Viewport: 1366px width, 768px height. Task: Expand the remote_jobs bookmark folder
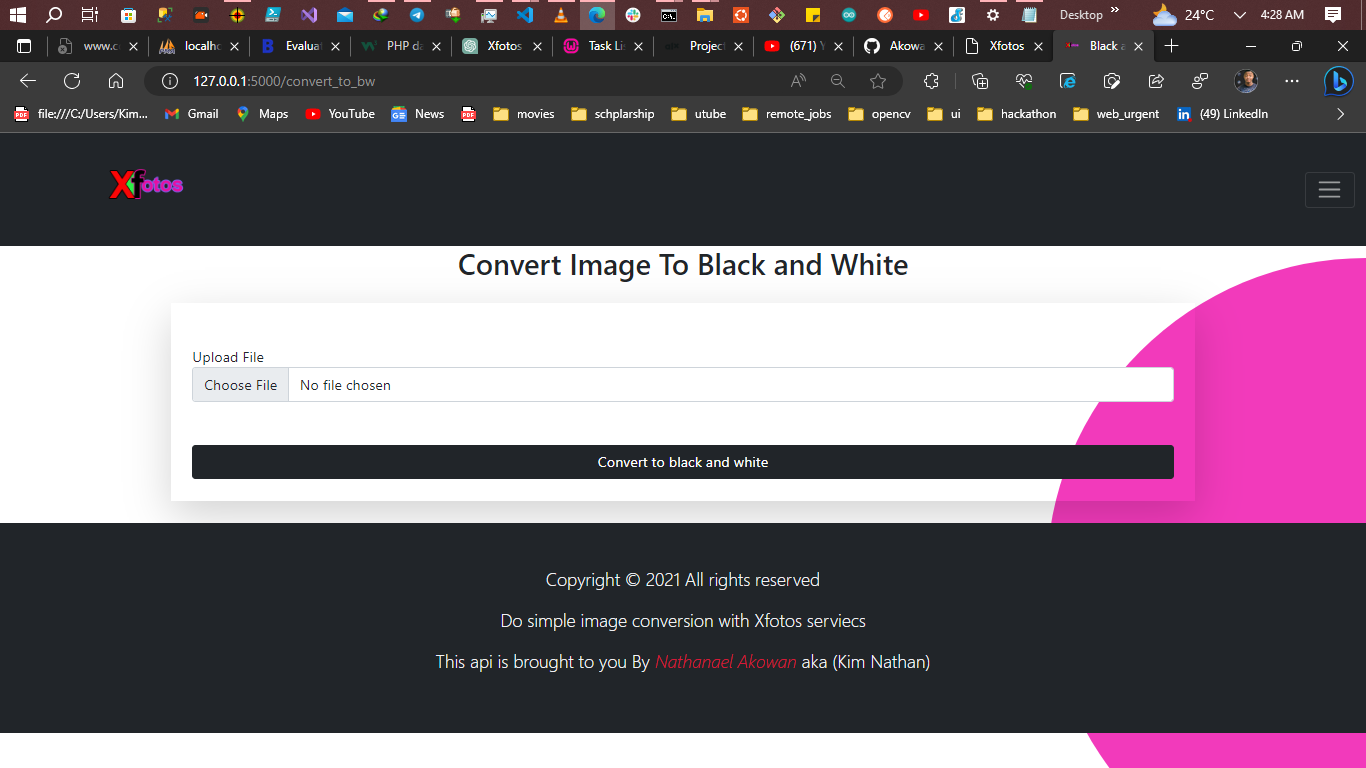pyautogui.click(x=786, y=114)
